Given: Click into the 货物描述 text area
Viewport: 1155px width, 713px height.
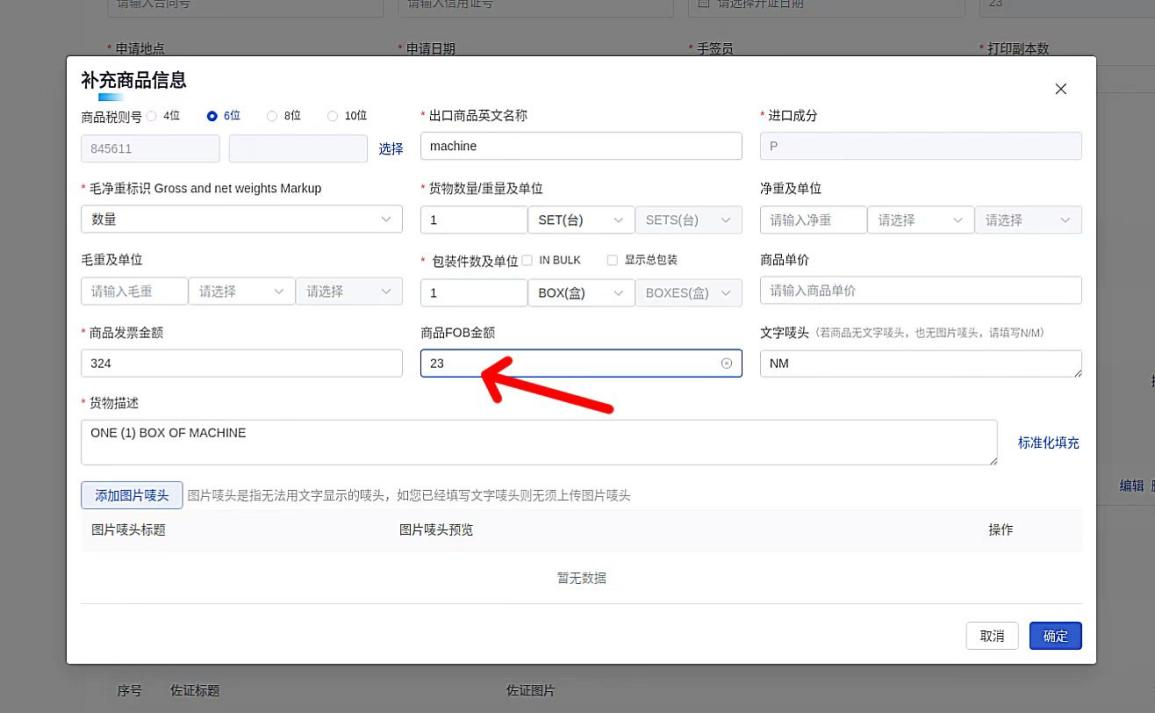Looking at the screenshot, I should (538, 442).
